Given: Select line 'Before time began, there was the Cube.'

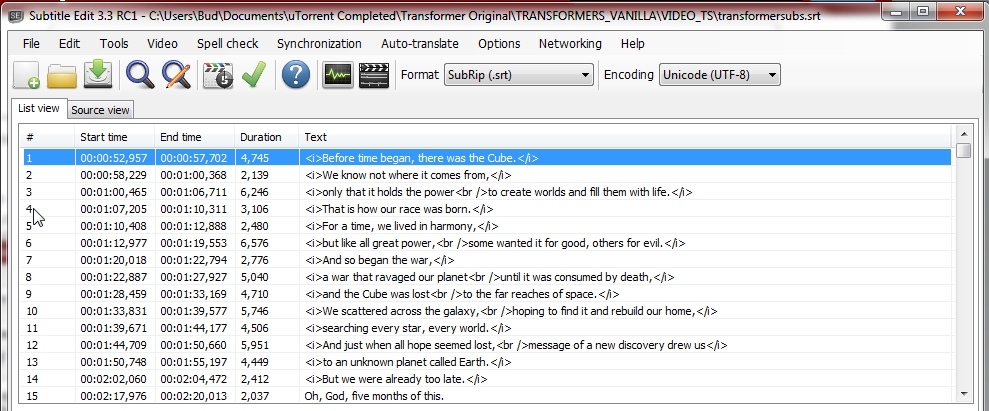Looking at the screenshot, I should coord(487,158).
